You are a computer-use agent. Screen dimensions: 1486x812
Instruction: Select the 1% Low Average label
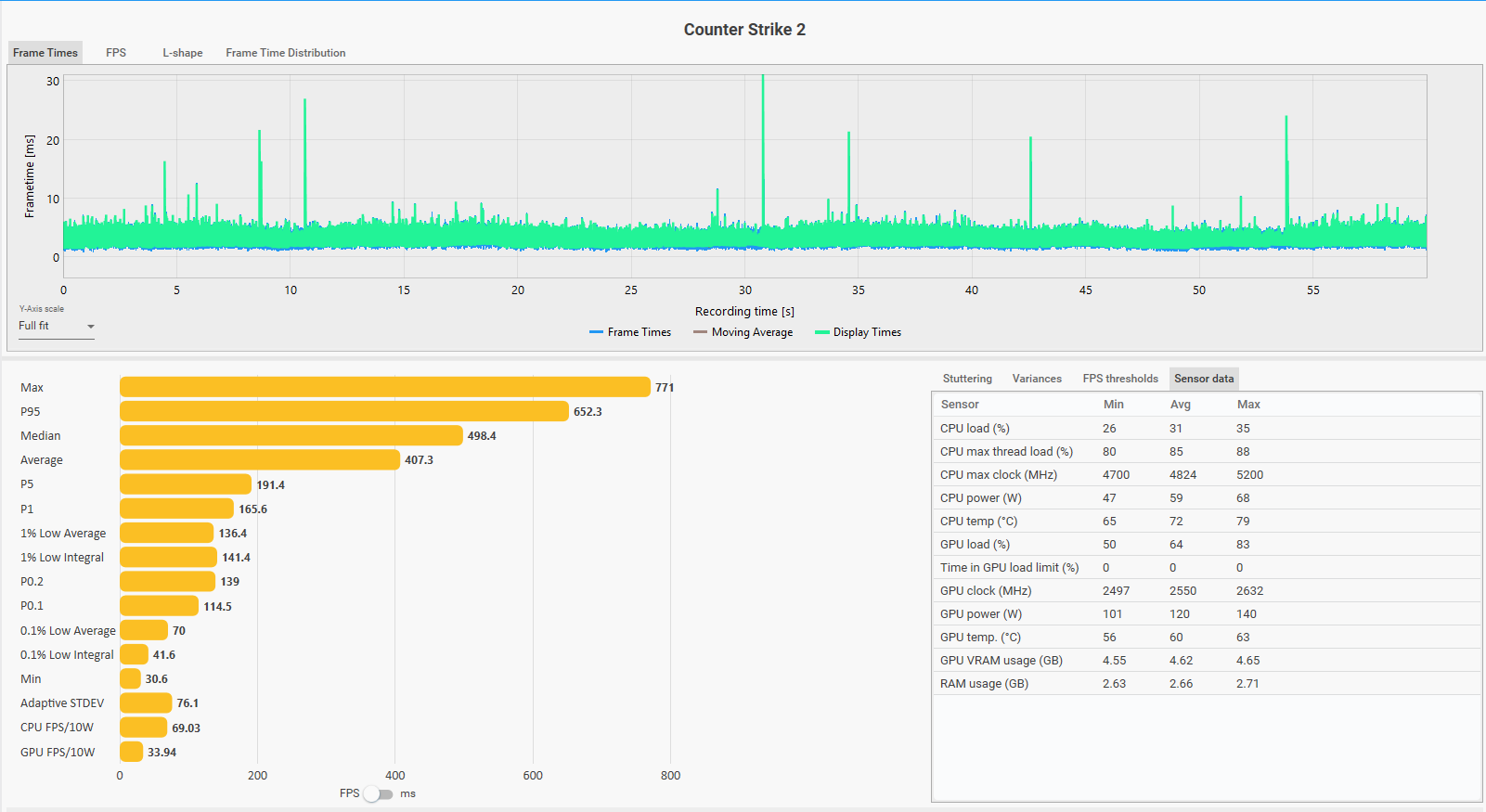63,534
